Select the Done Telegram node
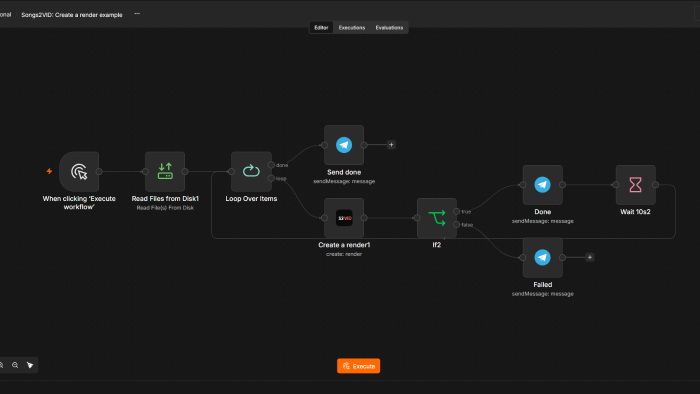The height and width of the screenshot is (394, 700). [542, 185]
